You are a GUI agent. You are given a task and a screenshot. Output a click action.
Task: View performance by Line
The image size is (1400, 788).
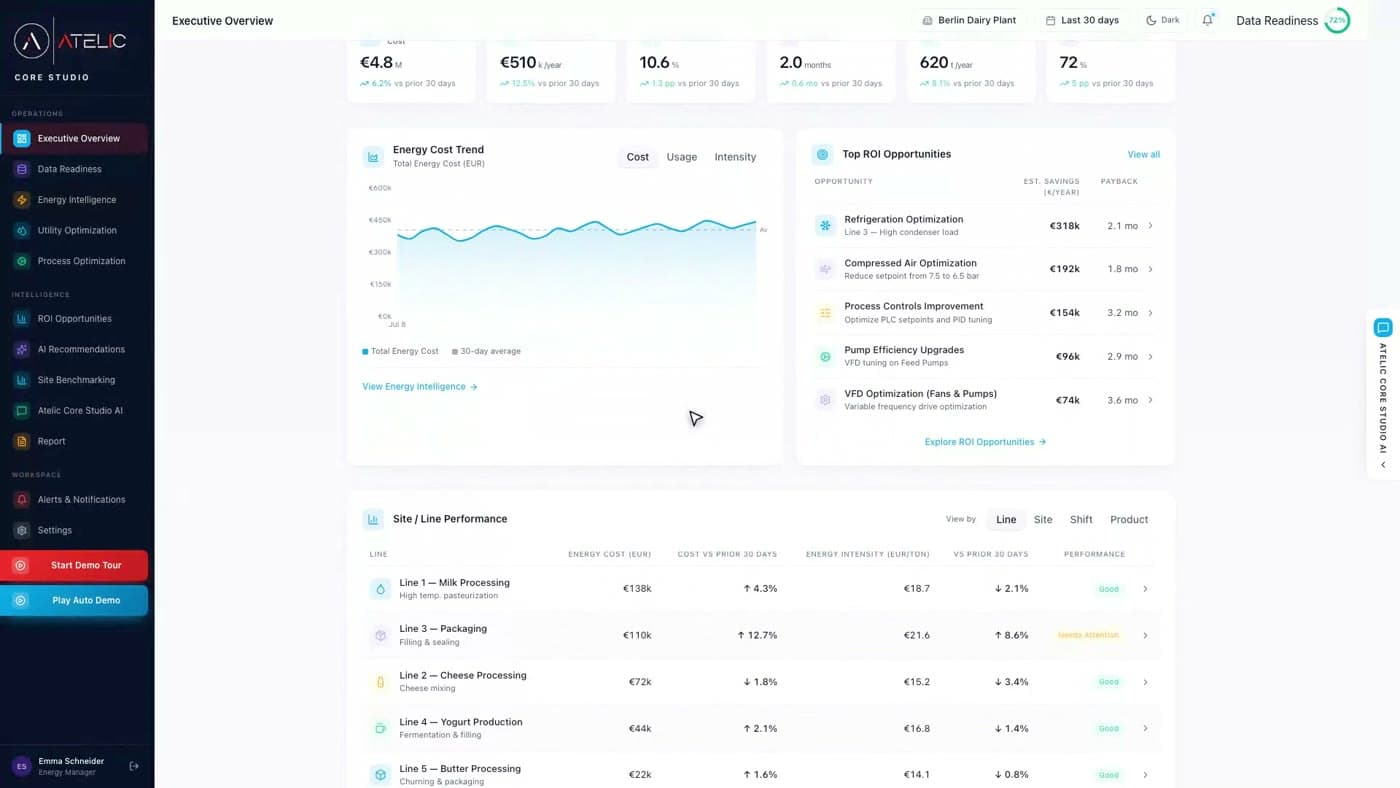click(x=1006, y=519)
